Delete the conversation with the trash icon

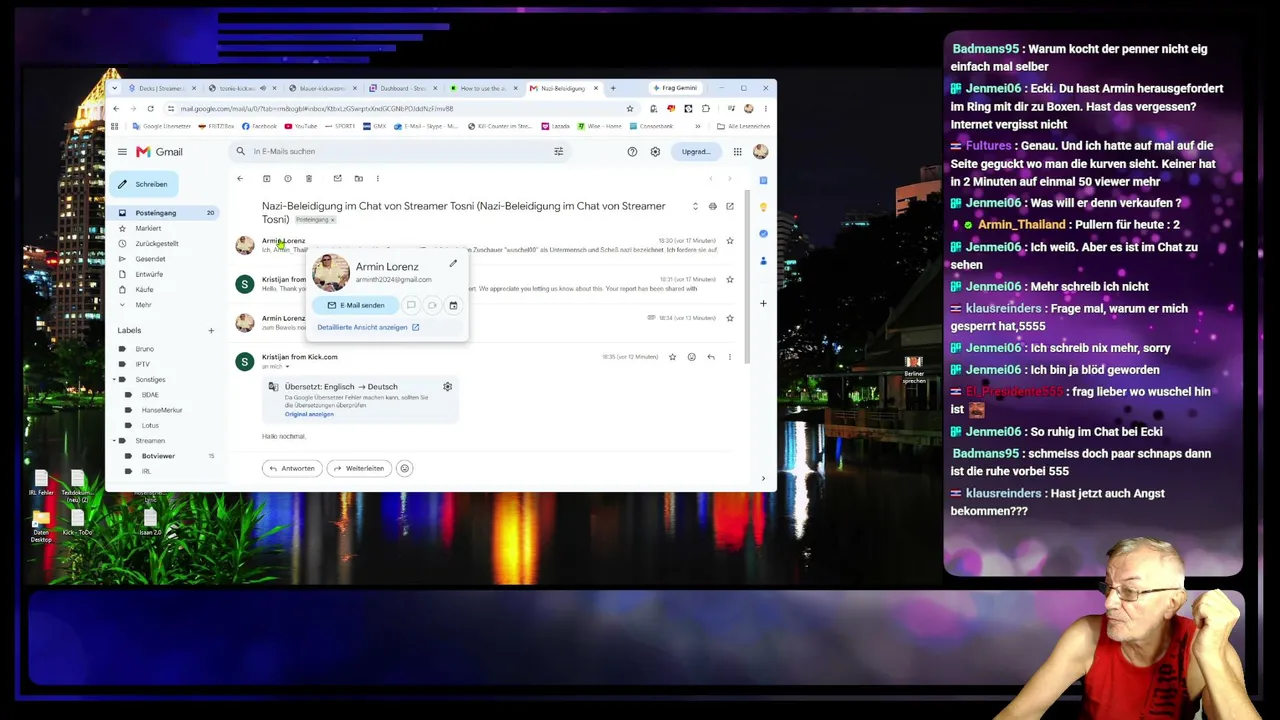[x=309, y=179]
